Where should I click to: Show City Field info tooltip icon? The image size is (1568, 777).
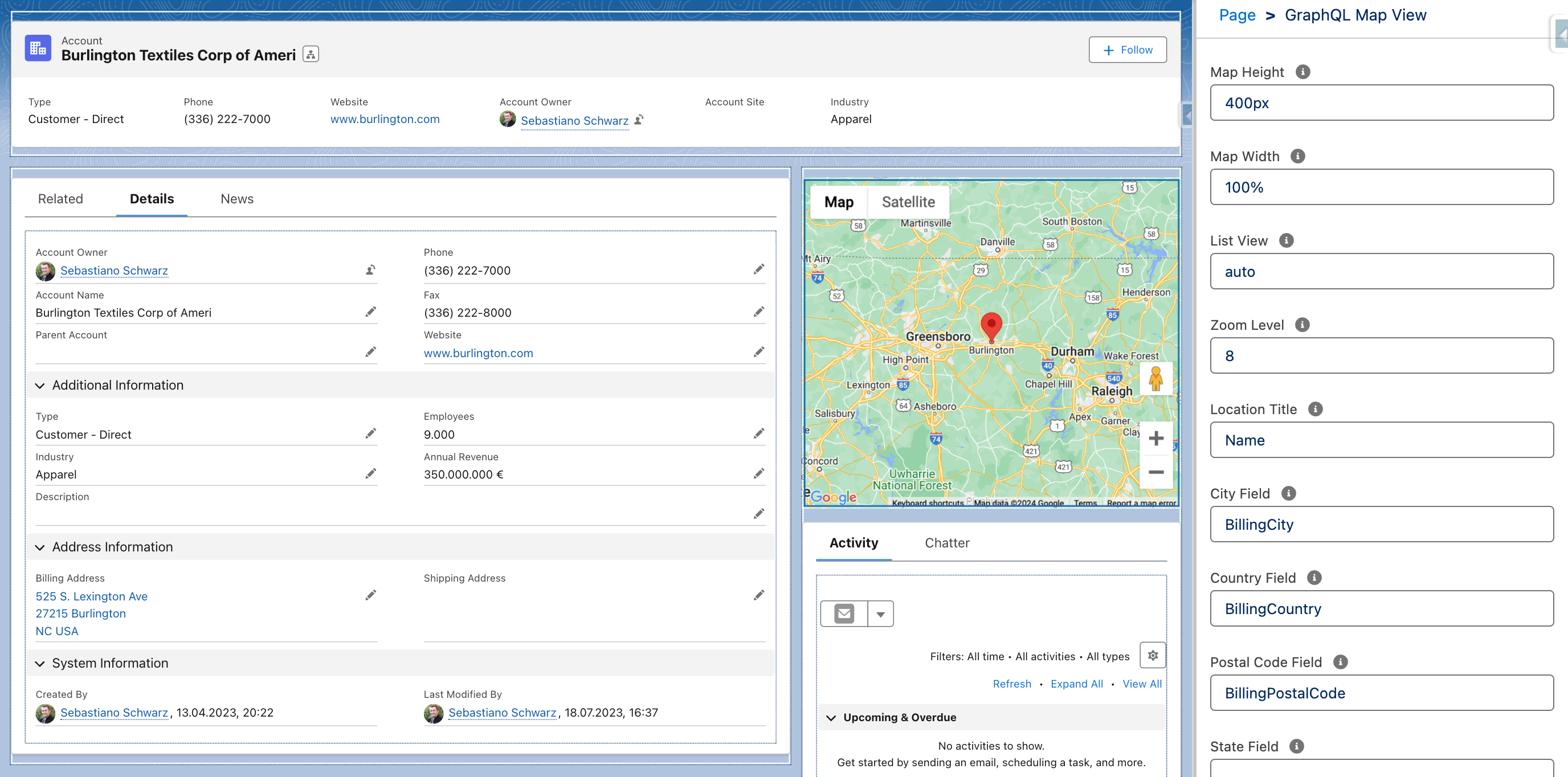tap(1288, 493)
